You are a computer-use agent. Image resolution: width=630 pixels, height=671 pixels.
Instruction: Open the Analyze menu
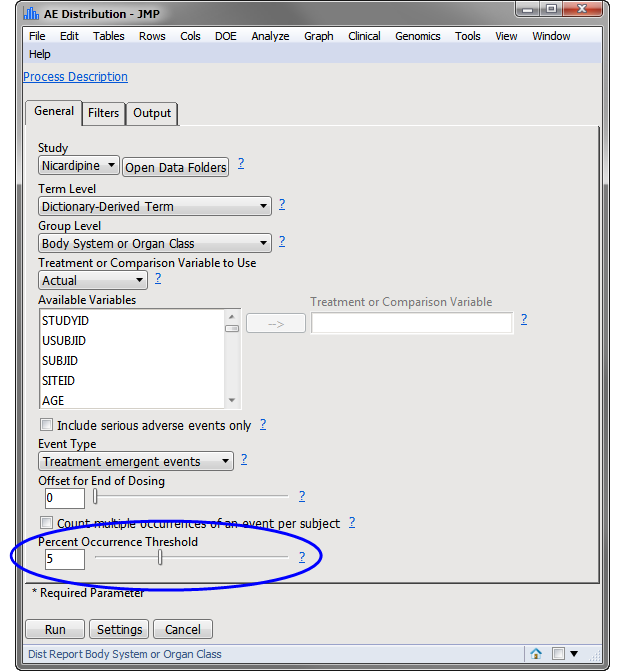(x=270, y=36)
